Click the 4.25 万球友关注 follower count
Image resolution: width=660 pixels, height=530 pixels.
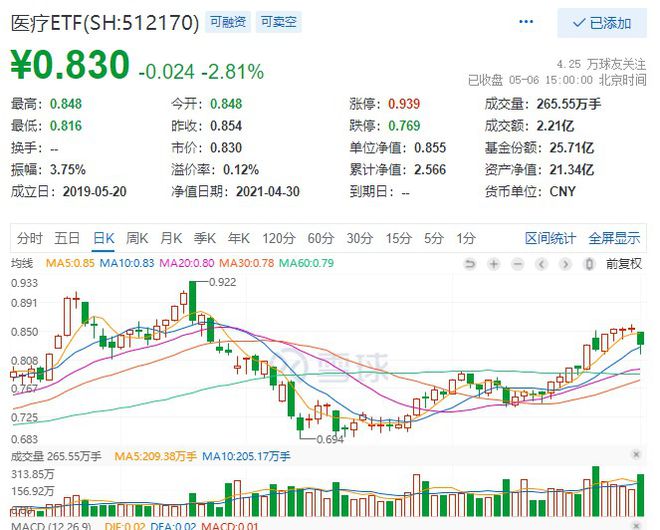click(x=601, y=64)
